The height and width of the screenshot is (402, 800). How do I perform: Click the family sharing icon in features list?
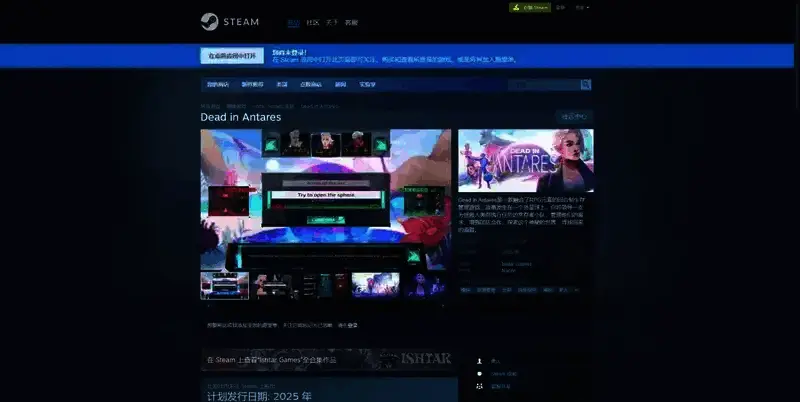[480, 385]
